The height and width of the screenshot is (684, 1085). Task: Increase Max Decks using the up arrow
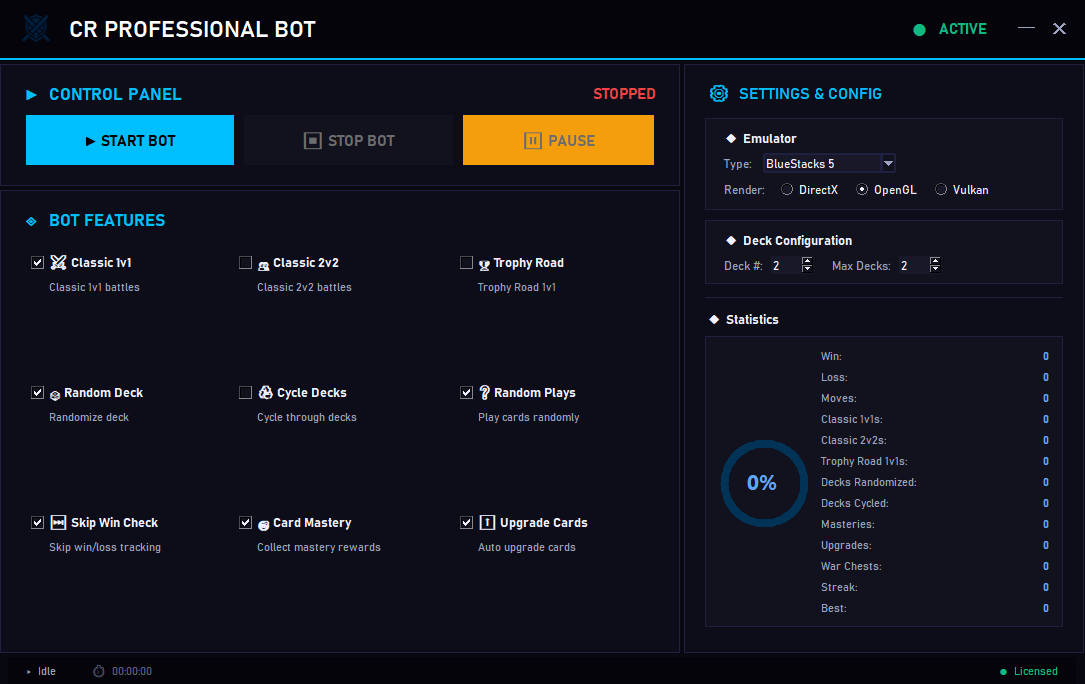[935, 261]
